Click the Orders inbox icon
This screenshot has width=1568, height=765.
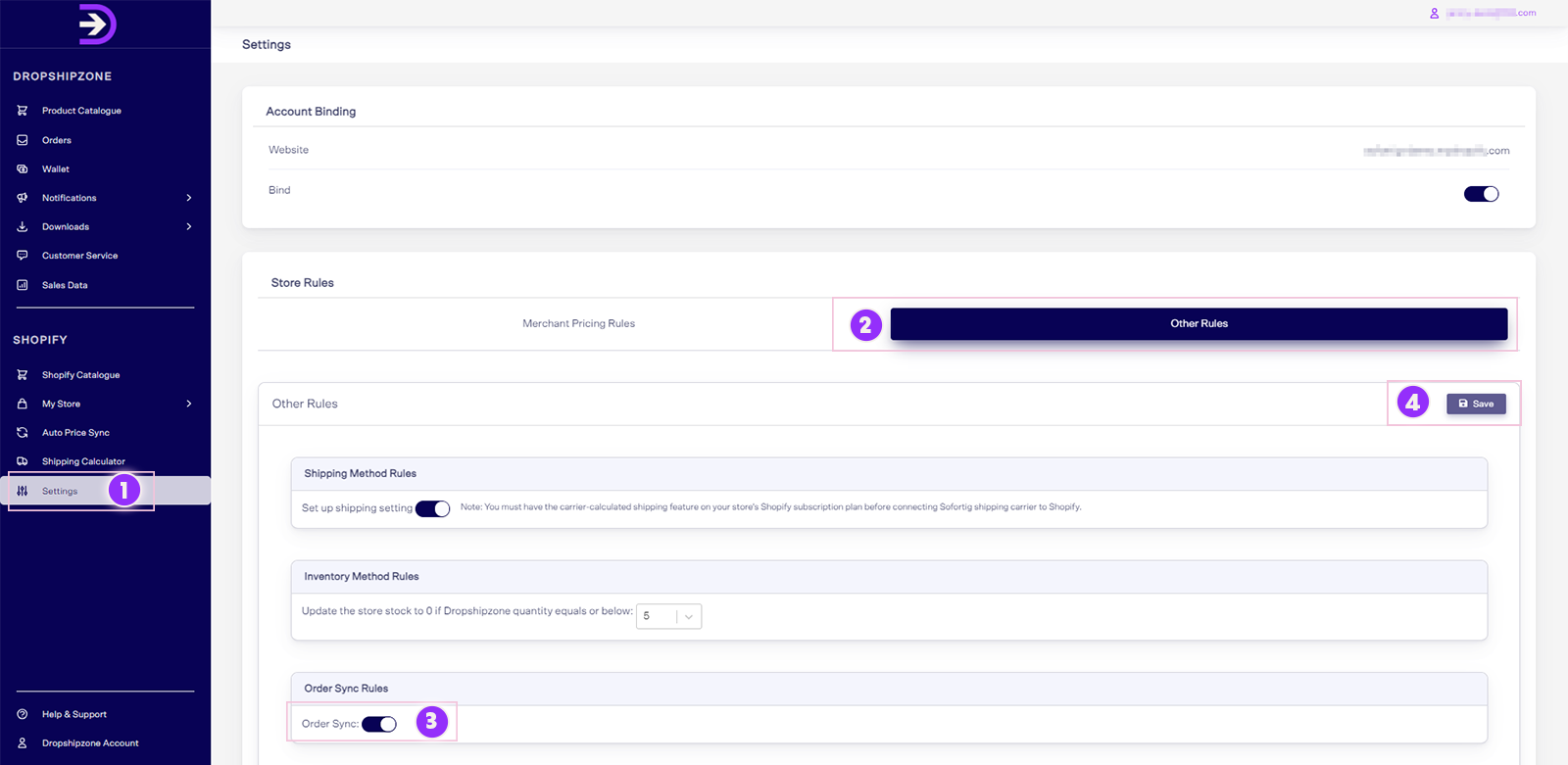23,140
